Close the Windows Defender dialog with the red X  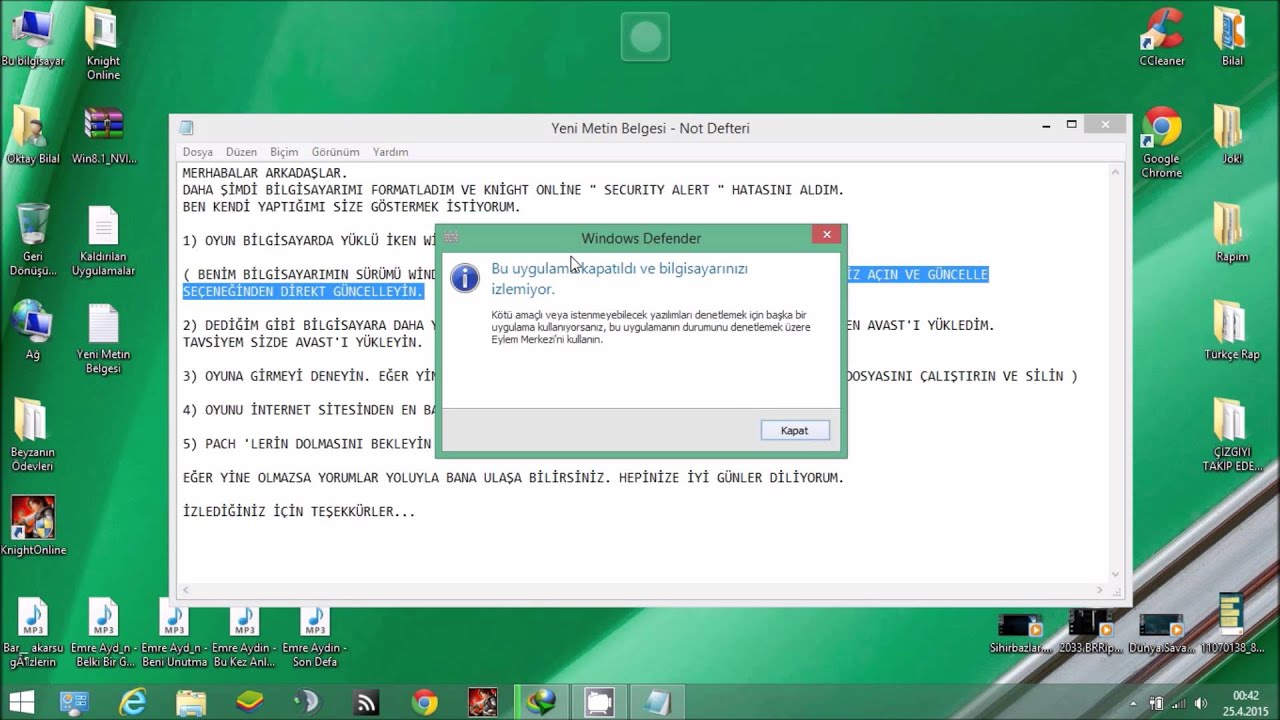826,235
